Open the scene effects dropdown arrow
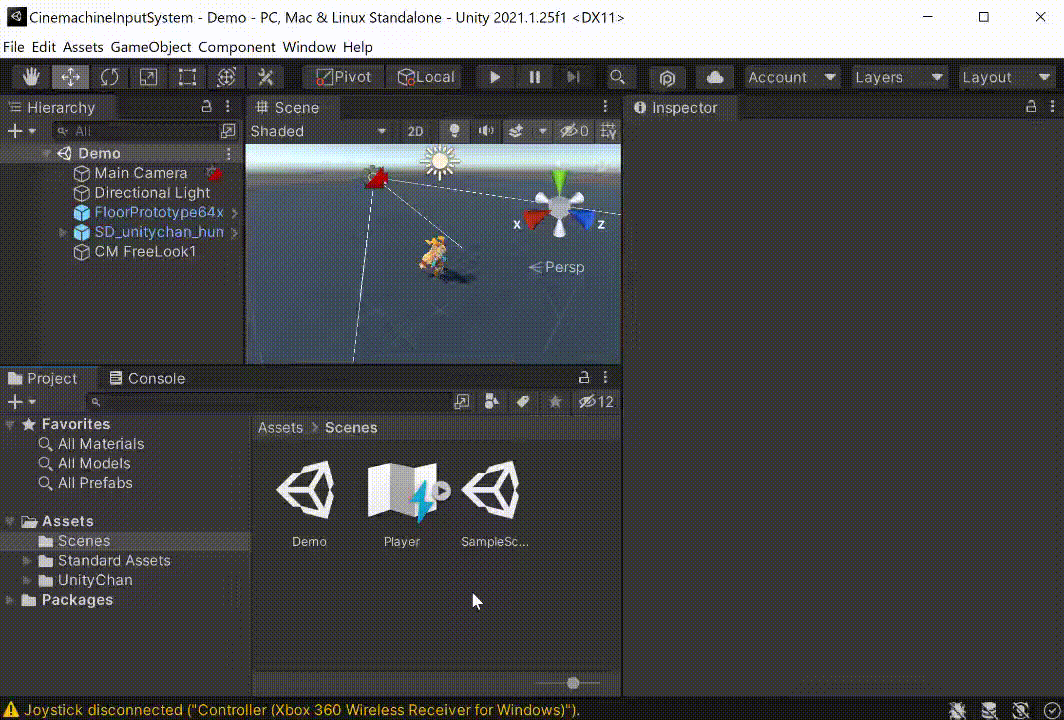 click(x=542, y=132)
